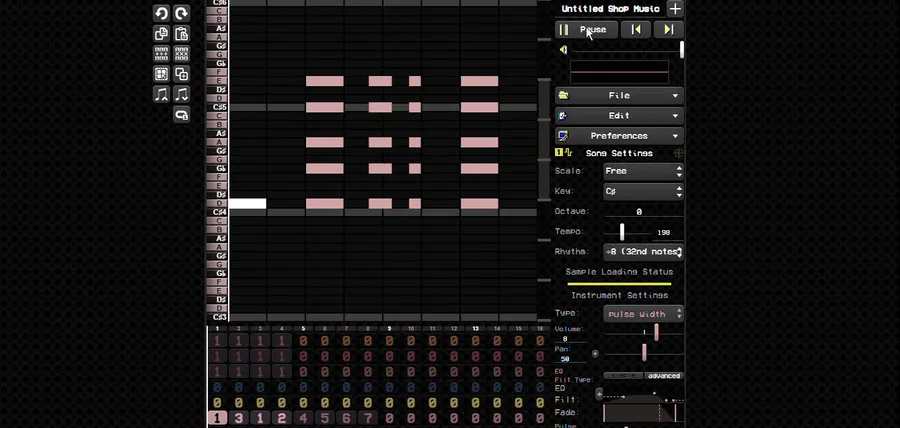This screenshot has width=900, height=428.
Task: Select pattern 5 in the bottom channel row
Action: (325, 418)
